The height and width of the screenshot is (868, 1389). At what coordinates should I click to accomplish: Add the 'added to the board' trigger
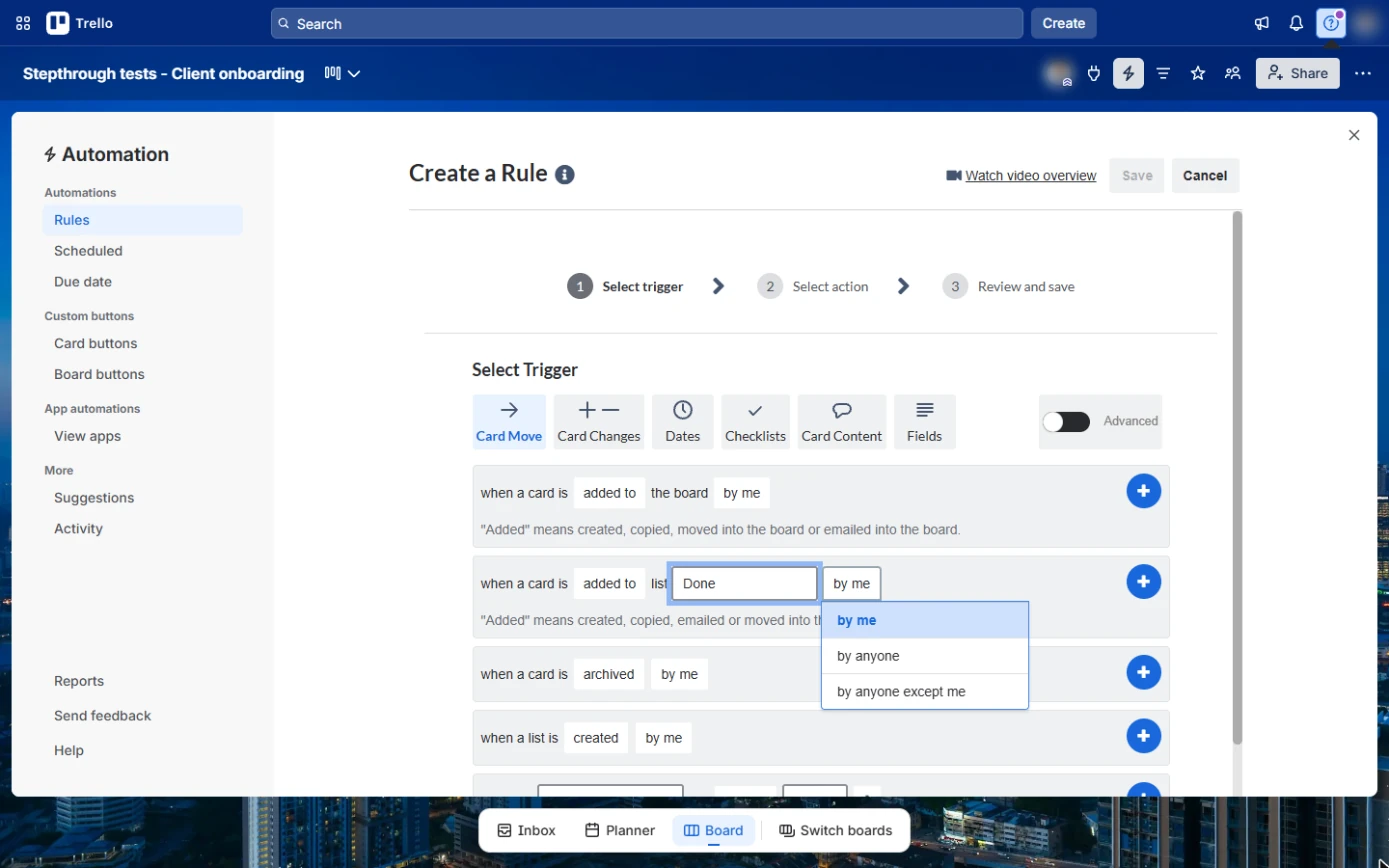pyautogui.click(x=1144, y=491)
